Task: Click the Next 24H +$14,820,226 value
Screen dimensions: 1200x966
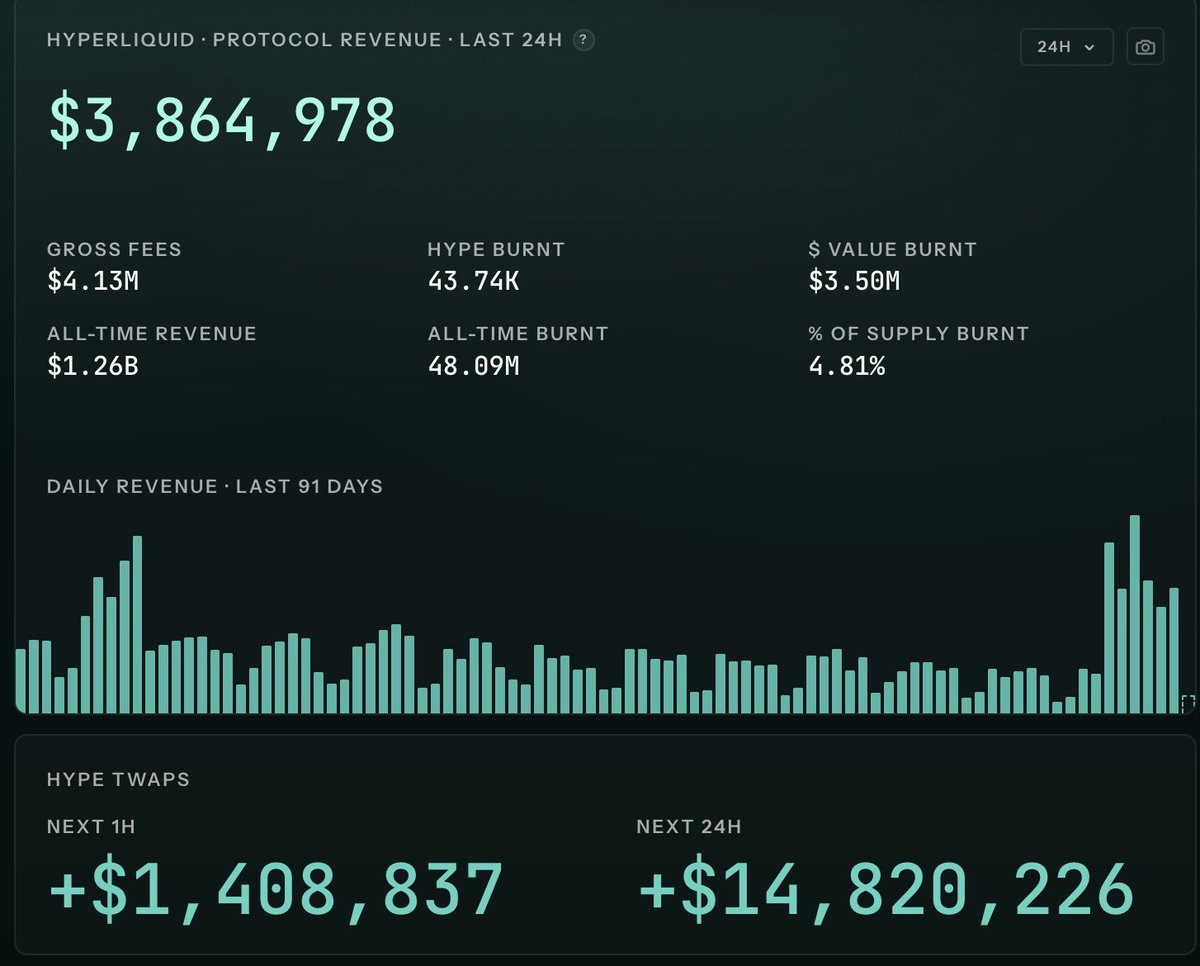Action: (x=887, y=889)
